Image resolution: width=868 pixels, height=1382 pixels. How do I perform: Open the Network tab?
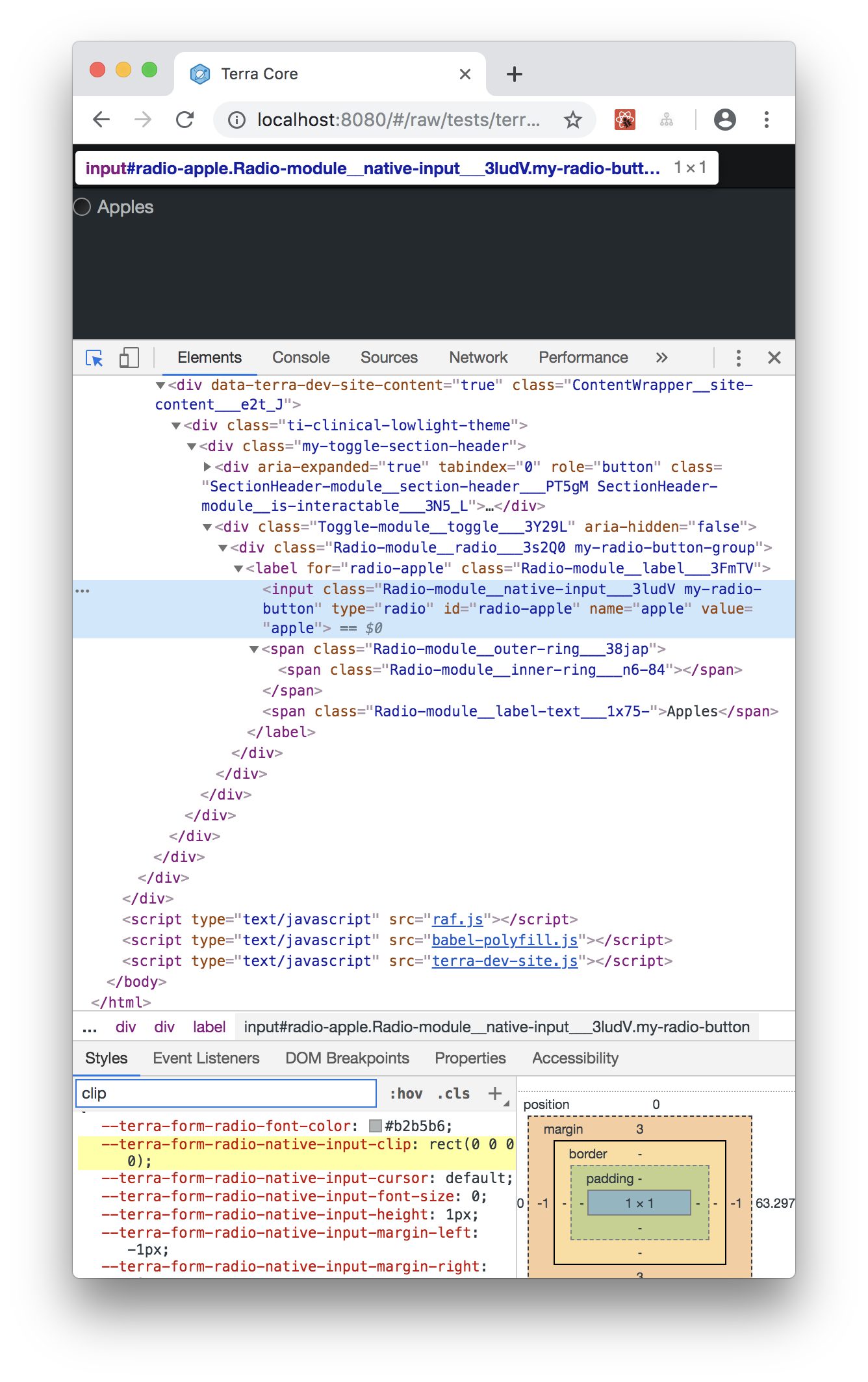478,358
